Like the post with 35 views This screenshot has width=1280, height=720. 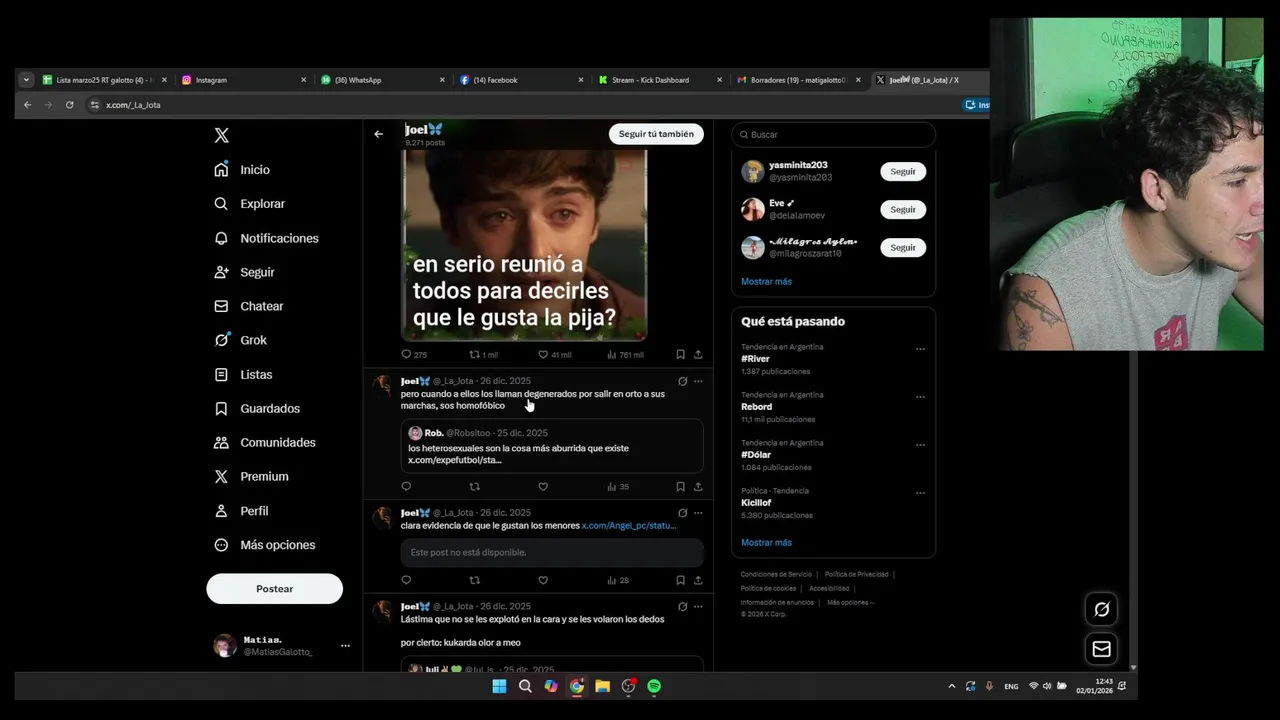pos(543,487)
